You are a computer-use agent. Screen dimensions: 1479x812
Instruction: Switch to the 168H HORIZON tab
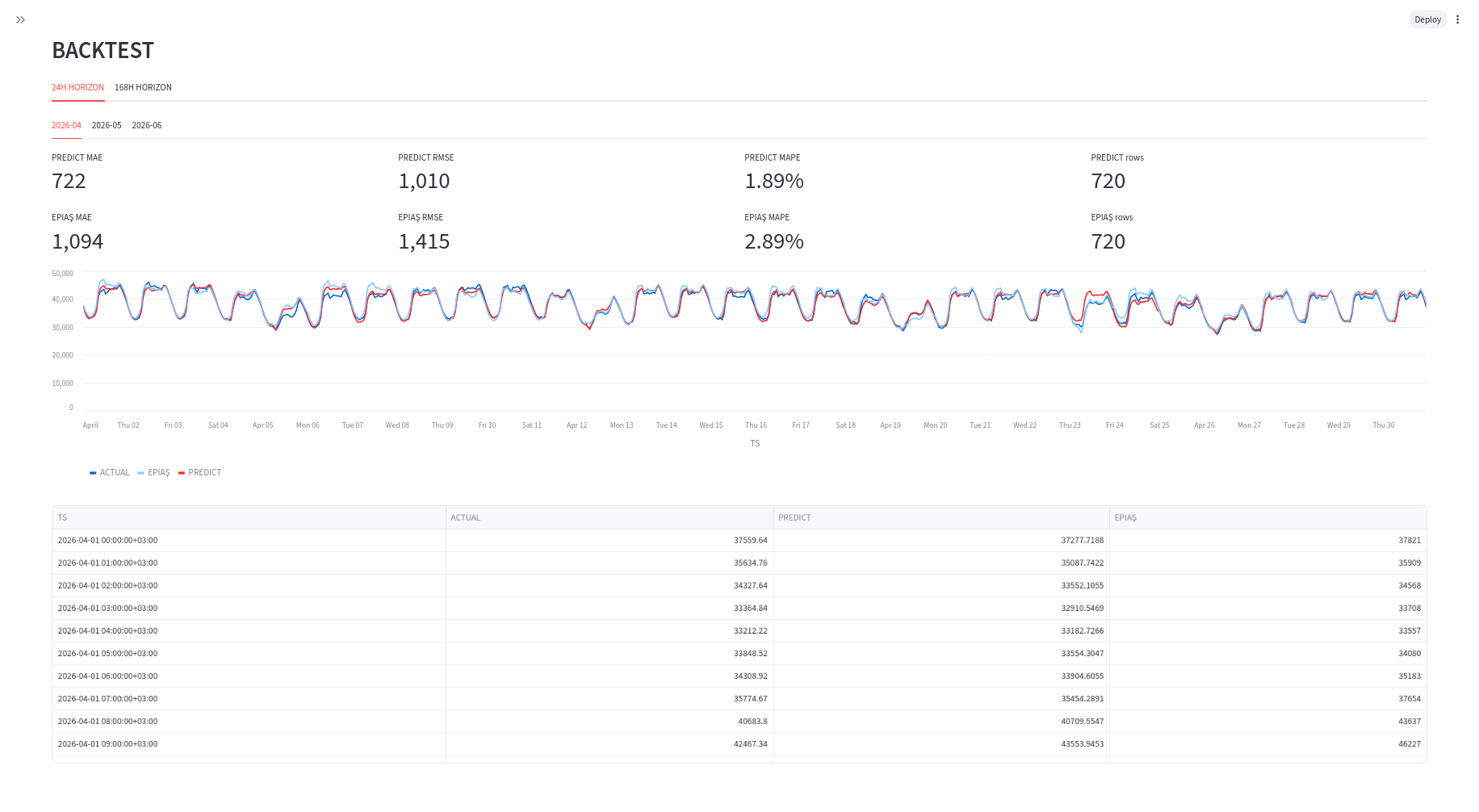(143, 87)
